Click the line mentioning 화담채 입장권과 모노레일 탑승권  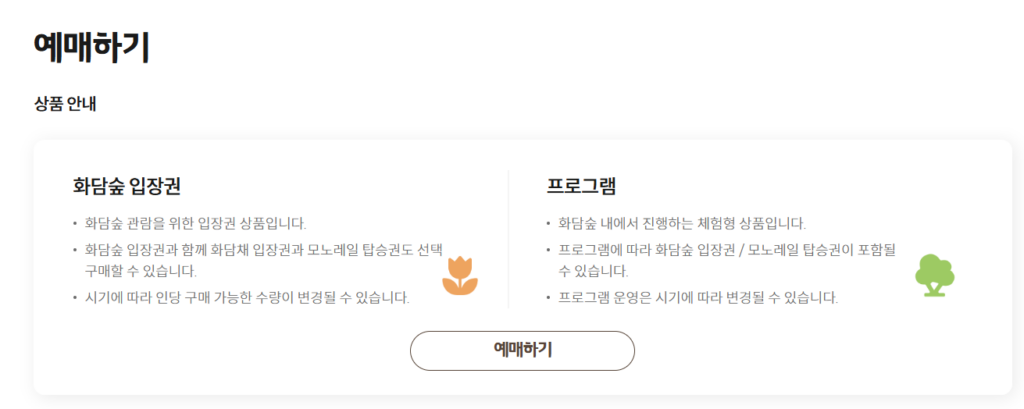click(x=262, y=250)
